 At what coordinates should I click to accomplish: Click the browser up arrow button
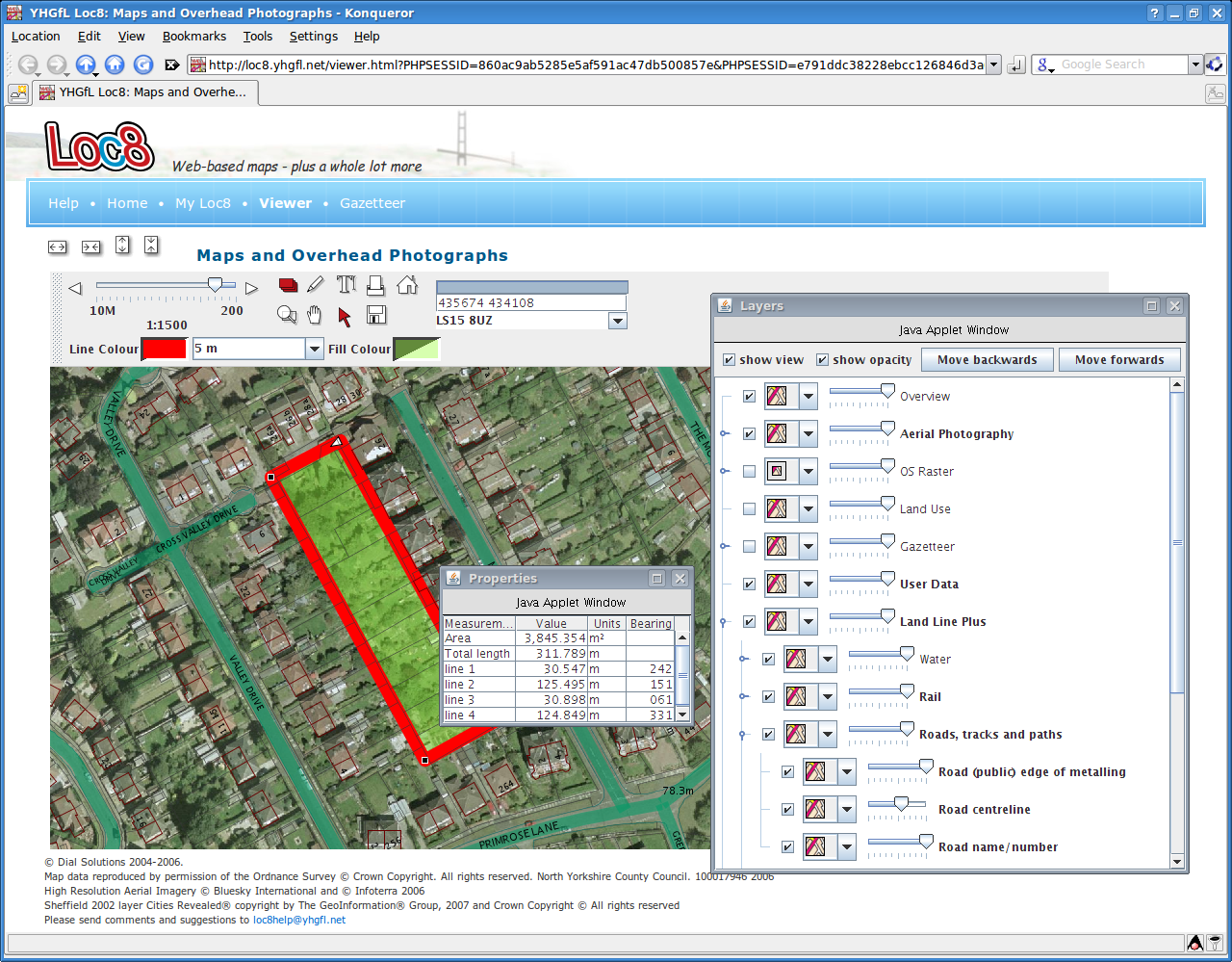(86, 65)
